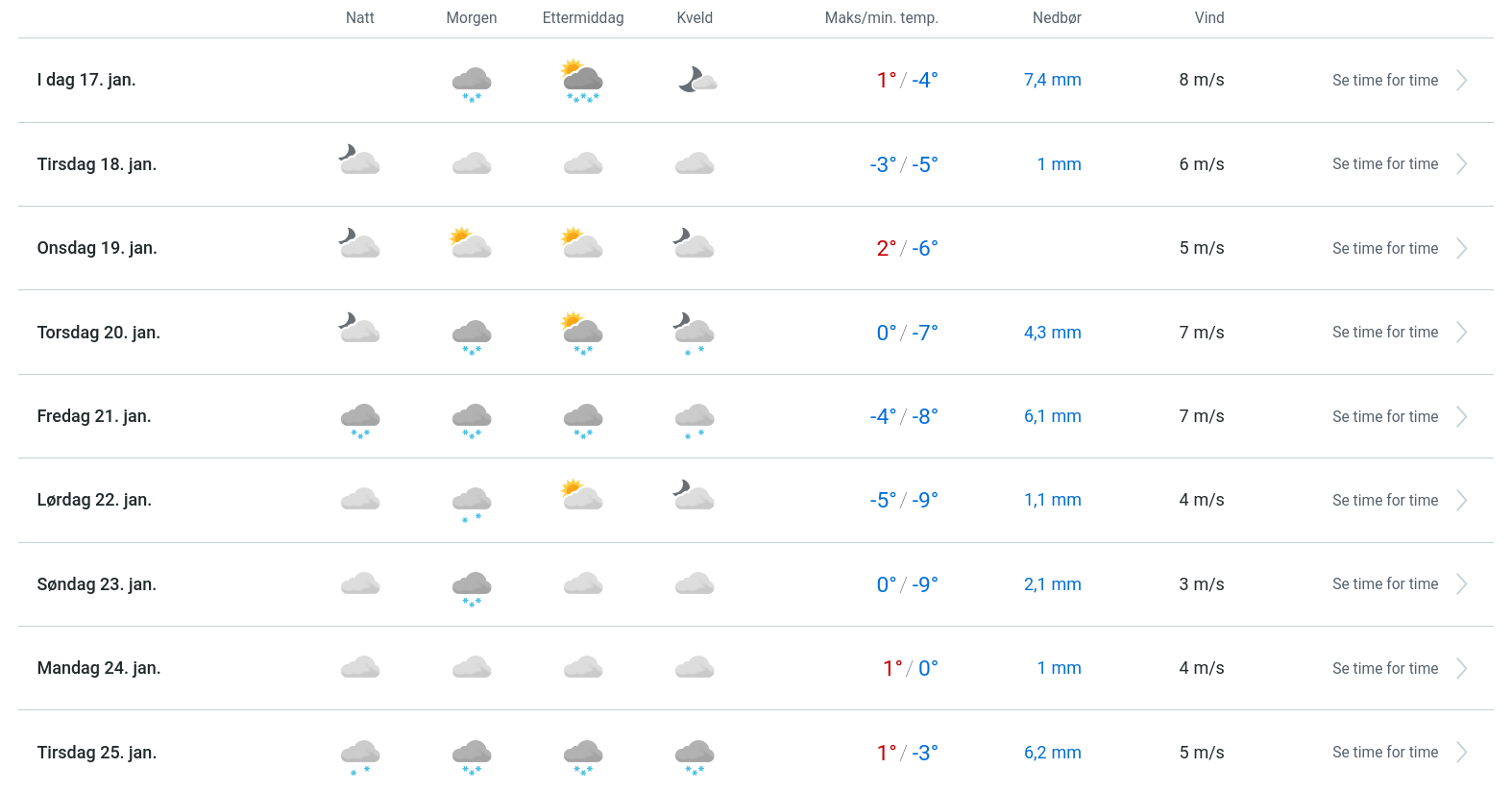
Task: Click today's morning snow cloud icon
Action: coord(472,82)
